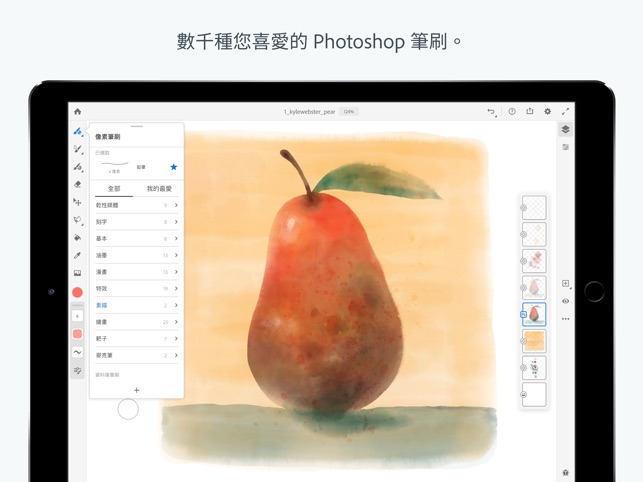Tap the Share export icon
The width and height of the screenshot is (643, 482).
coord(530,111)
